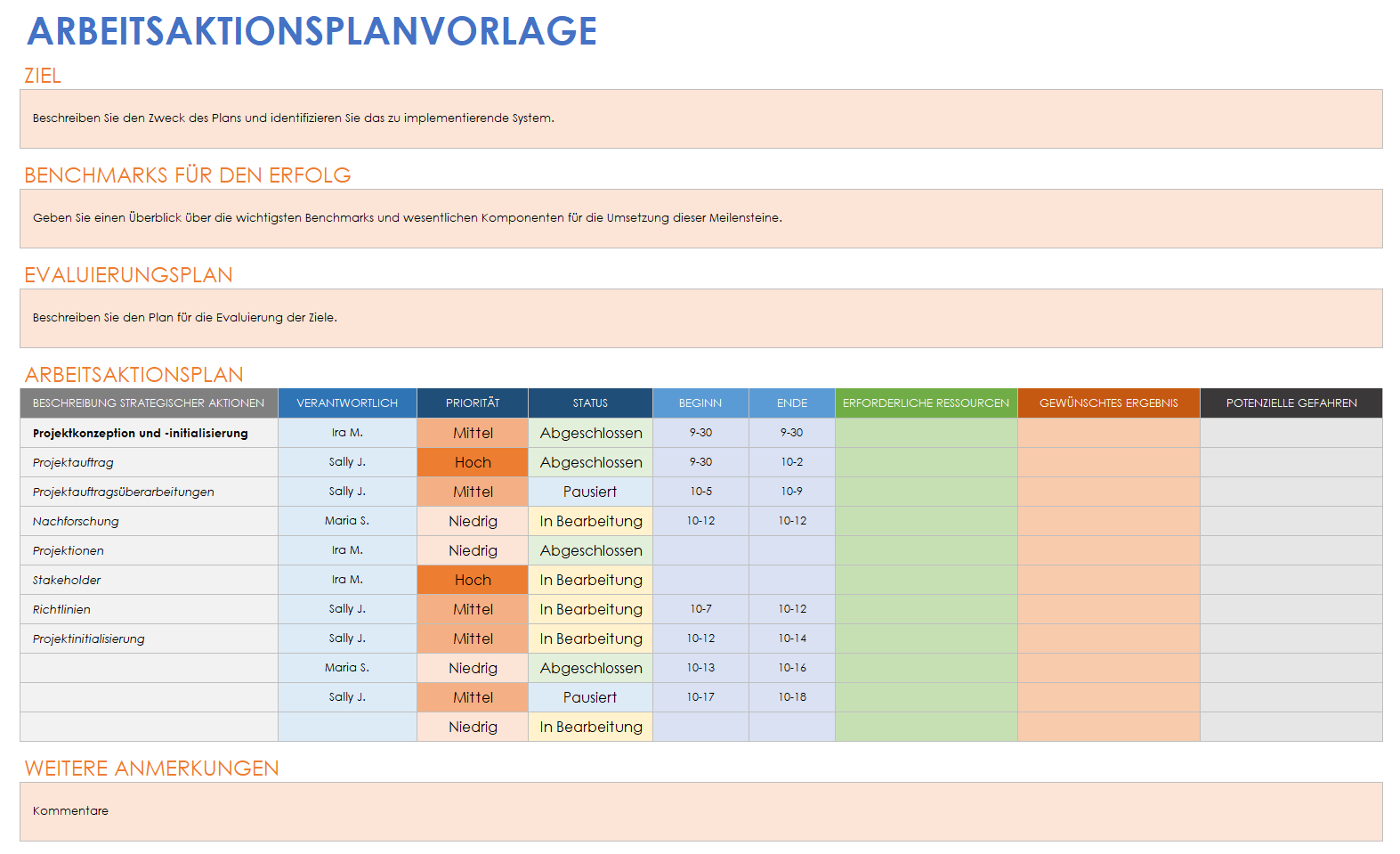
Task: Select the 10-13 start date cell
Action: tap(700, 668)
